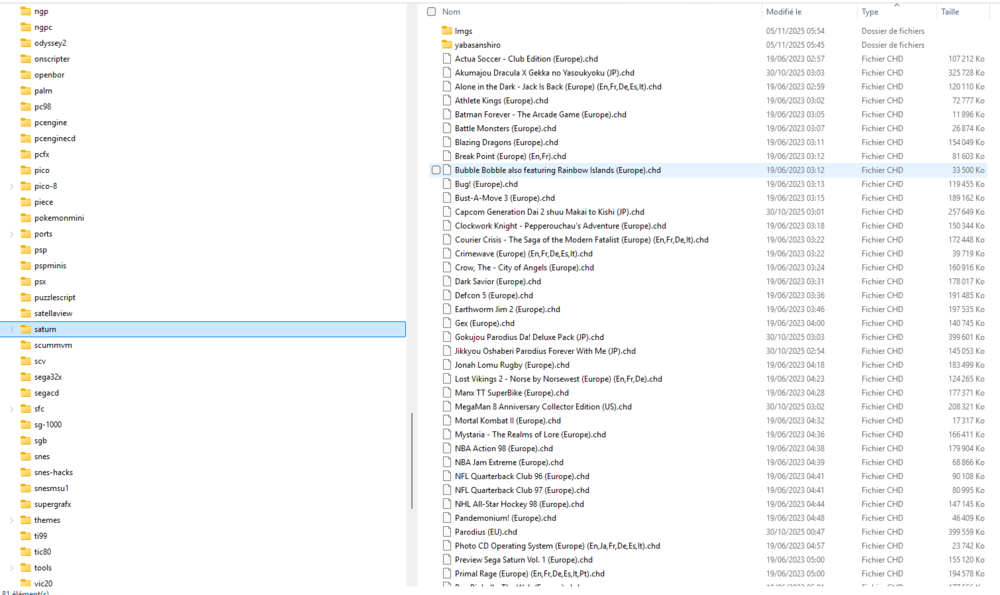Viewport: 1000px width, 595px height.
Task: Select the Defcon 5 file icon
Action: click(447, 295)
